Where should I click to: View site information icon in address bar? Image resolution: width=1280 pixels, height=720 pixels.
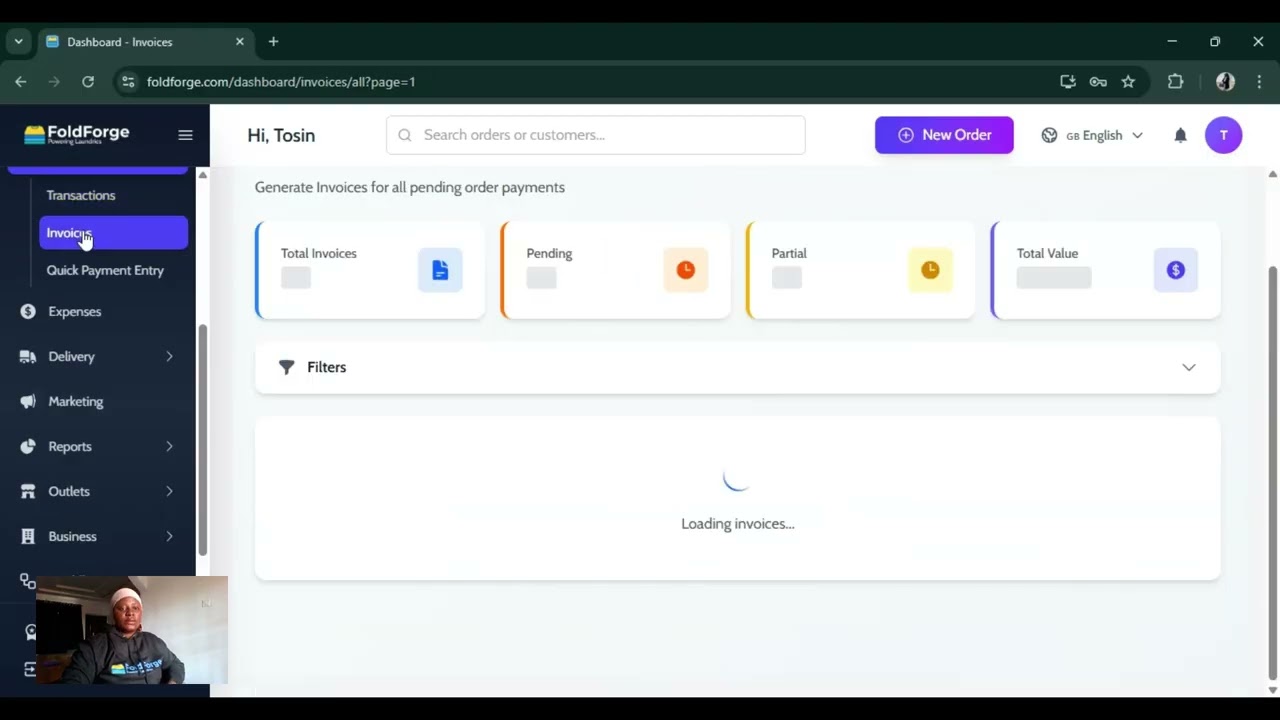pyautogui.click(x=127, y=82)
